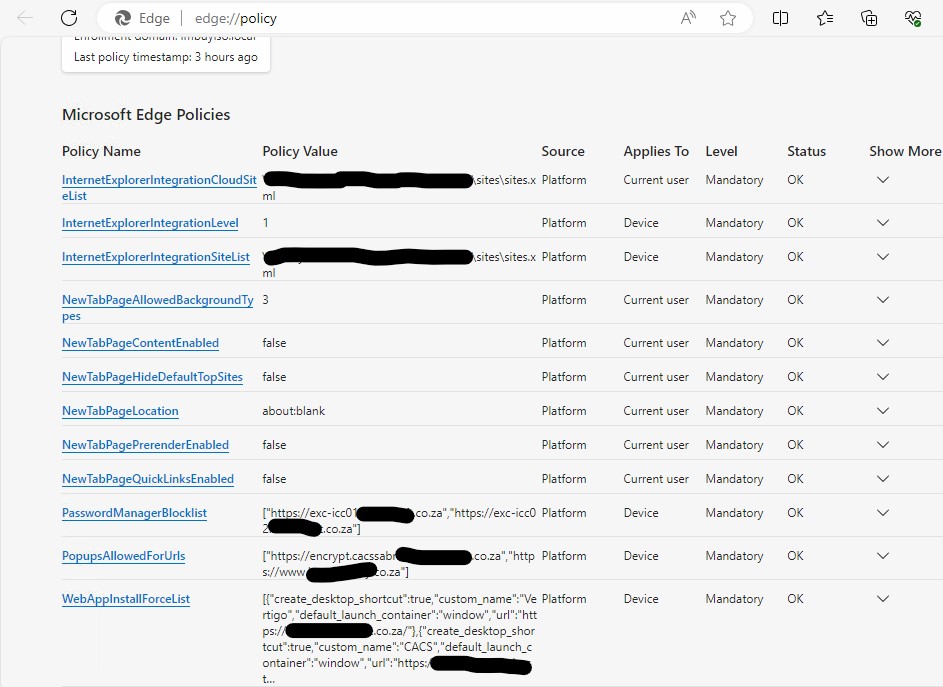Open the Favorites list
The height and width of the screenshot is (687, 943).
825,17
